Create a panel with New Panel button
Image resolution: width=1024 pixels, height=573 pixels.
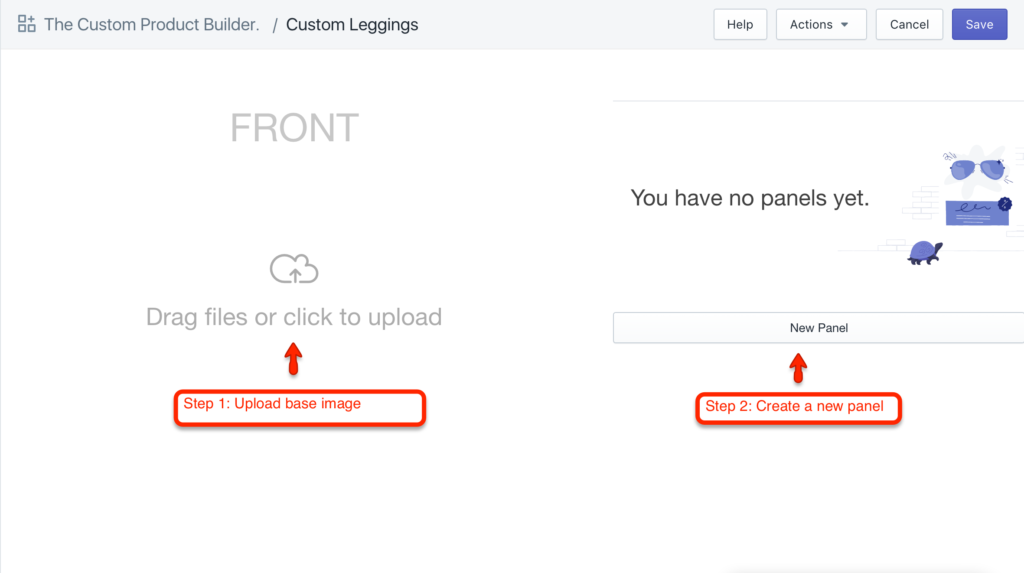[x=818, y=328]
